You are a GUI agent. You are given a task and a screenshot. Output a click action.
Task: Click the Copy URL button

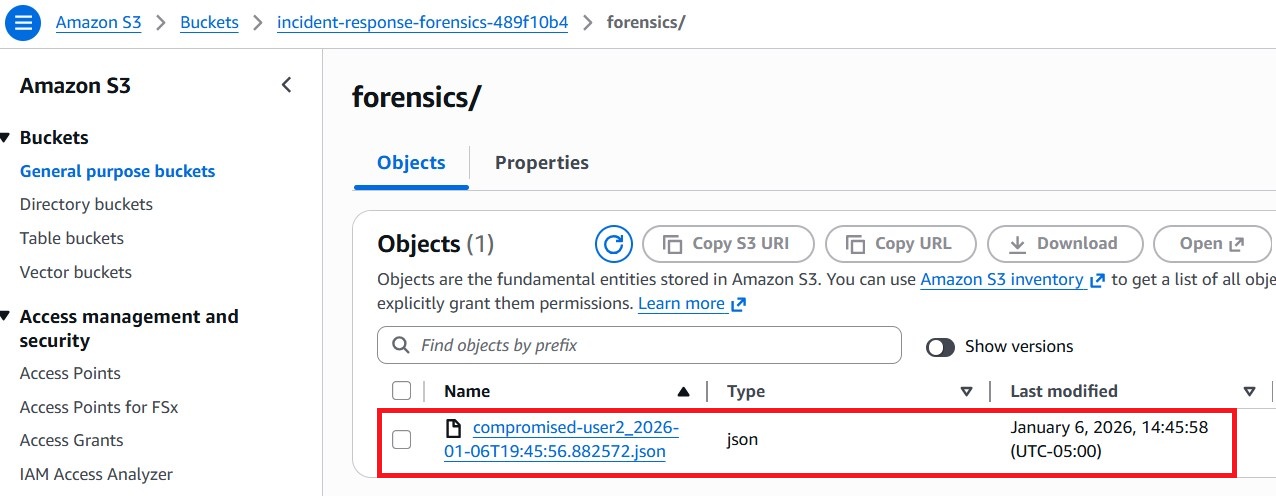900,243
